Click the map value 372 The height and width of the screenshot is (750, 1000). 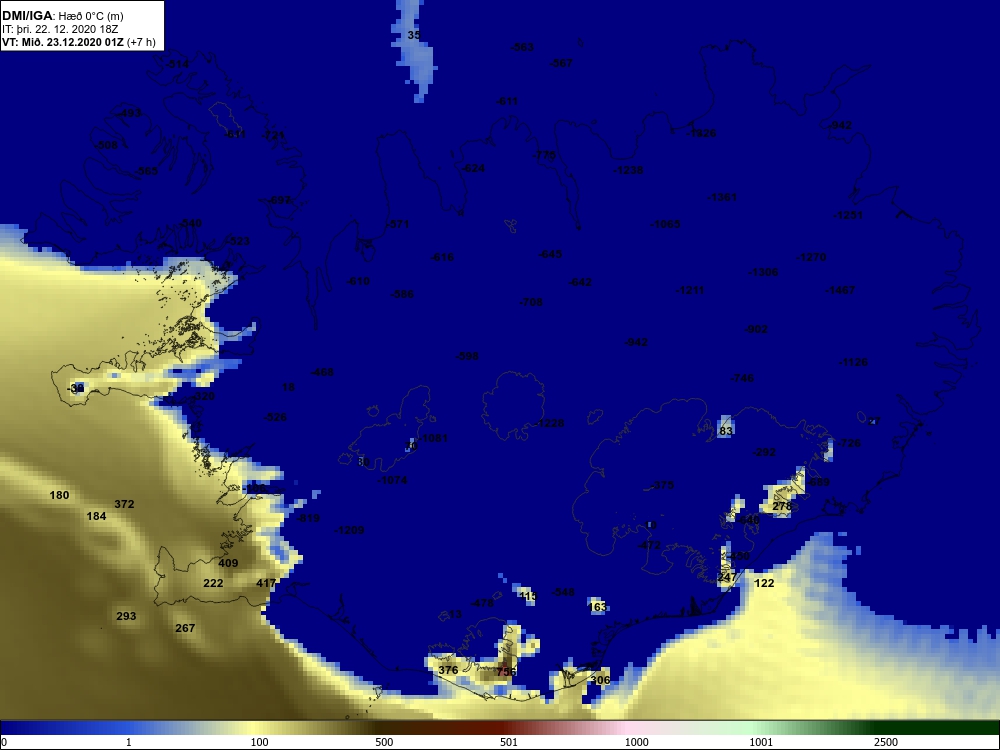(124, 504)
